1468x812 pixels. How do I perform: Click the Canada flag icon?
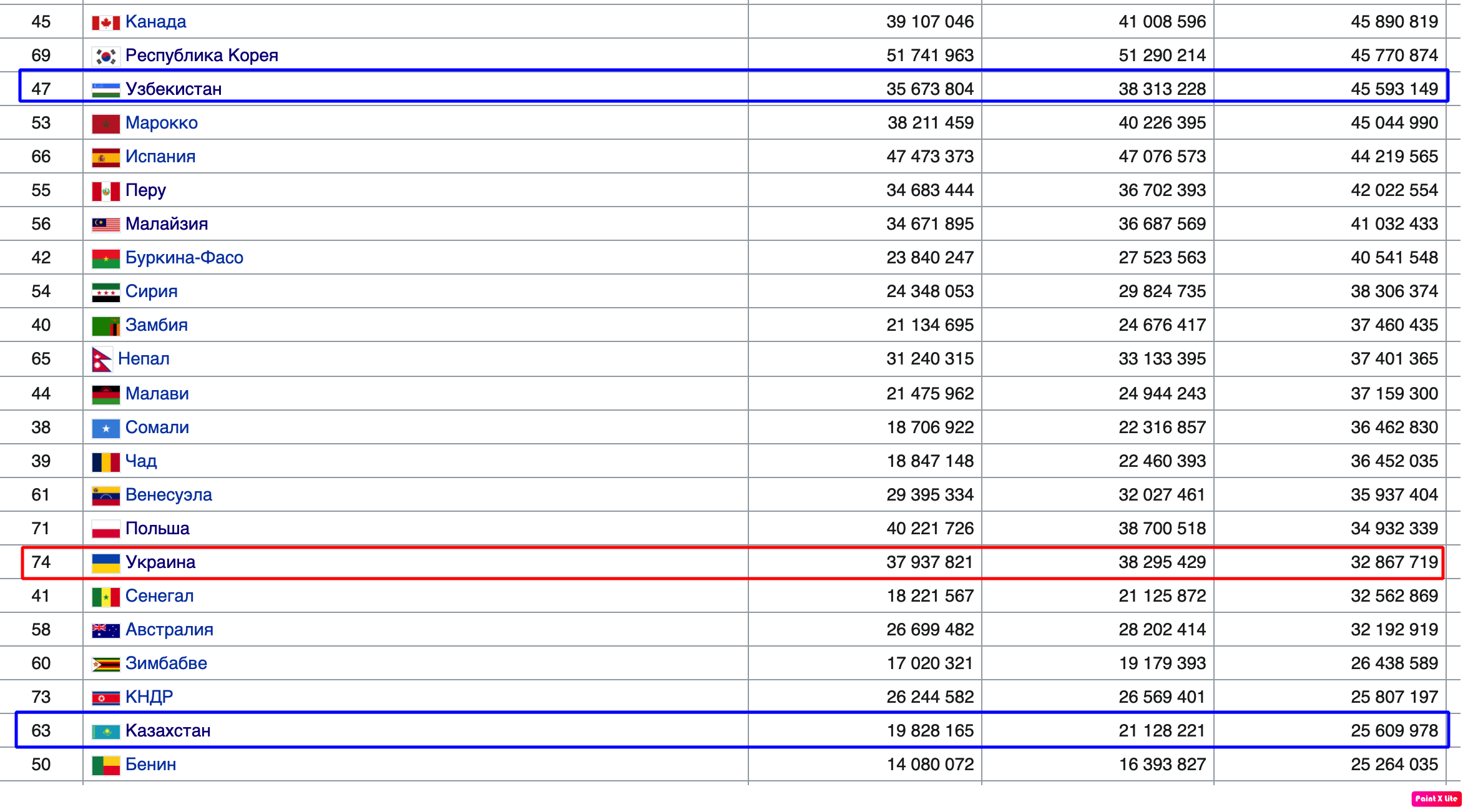click(105, 23)
